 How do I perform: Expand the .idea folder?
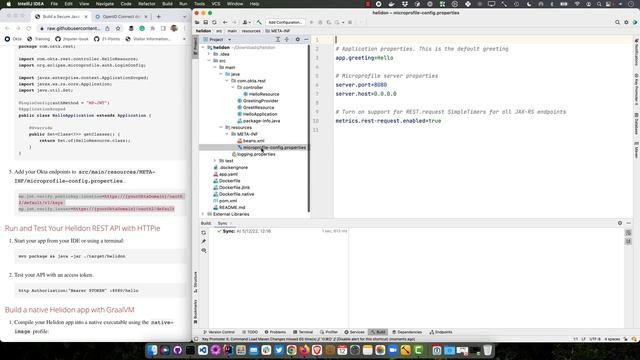[209, 54]
